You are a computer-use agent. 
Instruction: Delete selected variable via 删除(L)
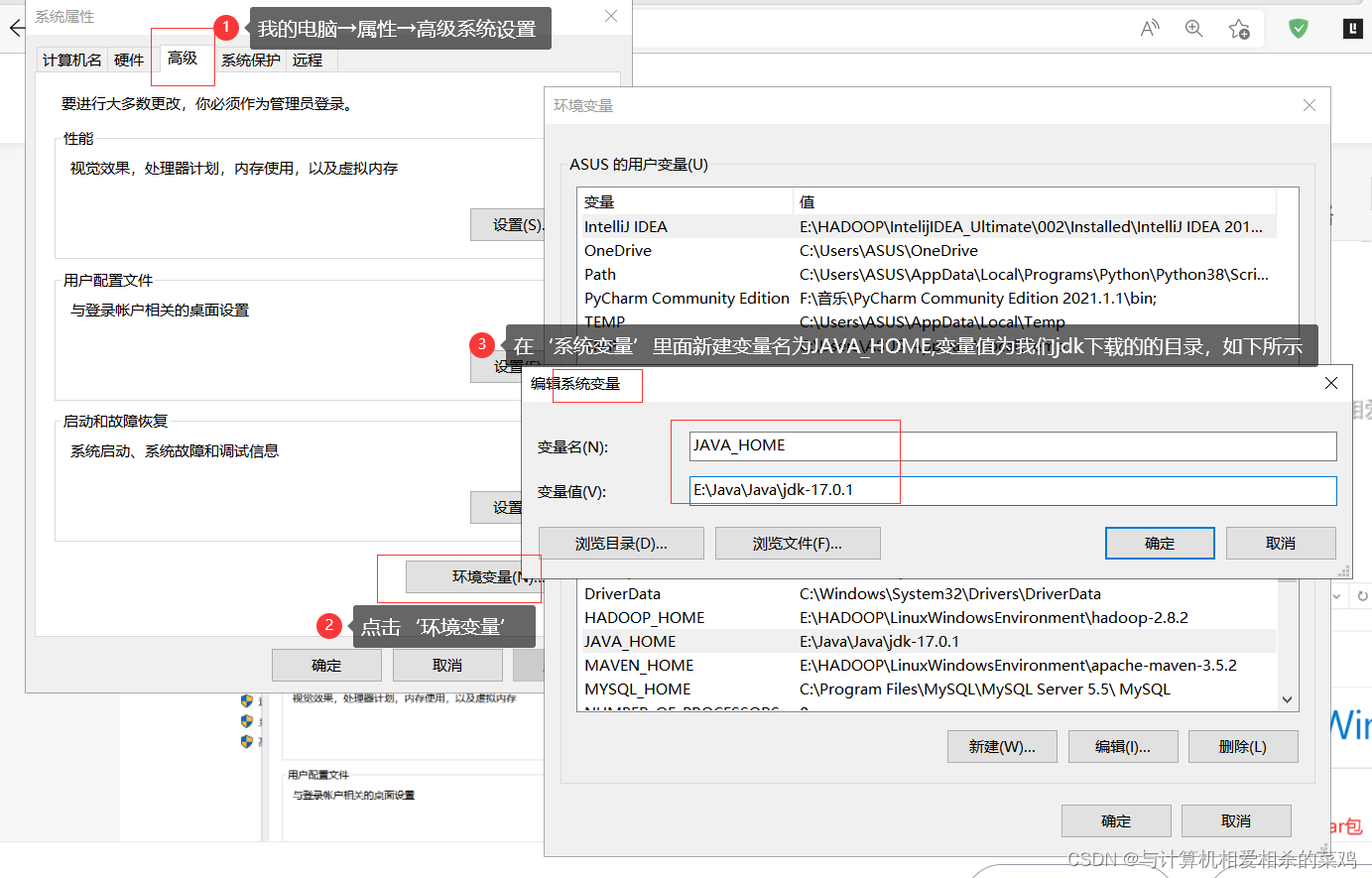(1243, 746)
